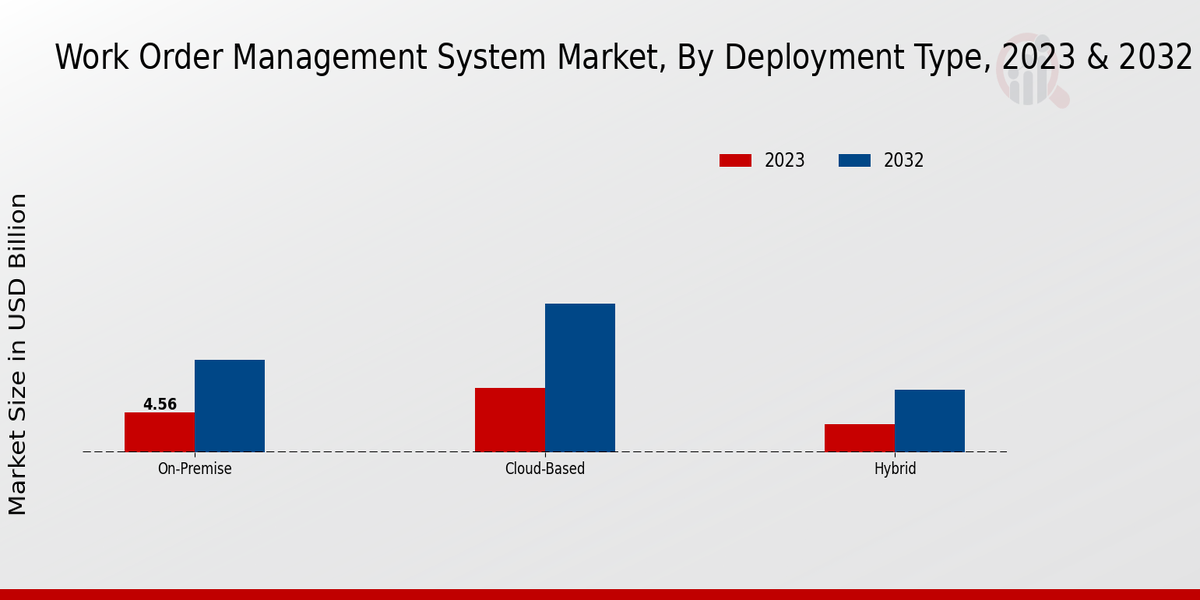Click the On-Premise 2032 blue bar
1200x600 pixels.
(x=230, y=406)
